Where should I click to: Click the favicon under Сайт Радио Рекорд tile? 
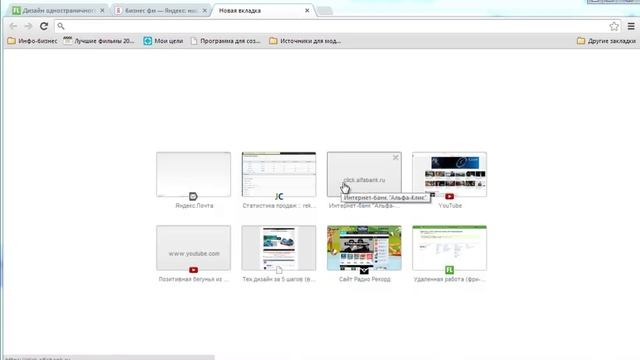pyautogui.click(x=364, y=270)
